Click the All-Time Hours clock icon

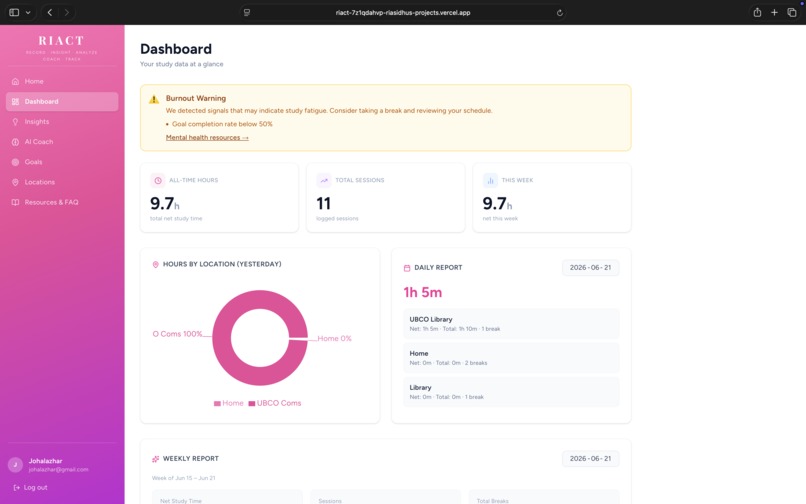coord(158,181)
